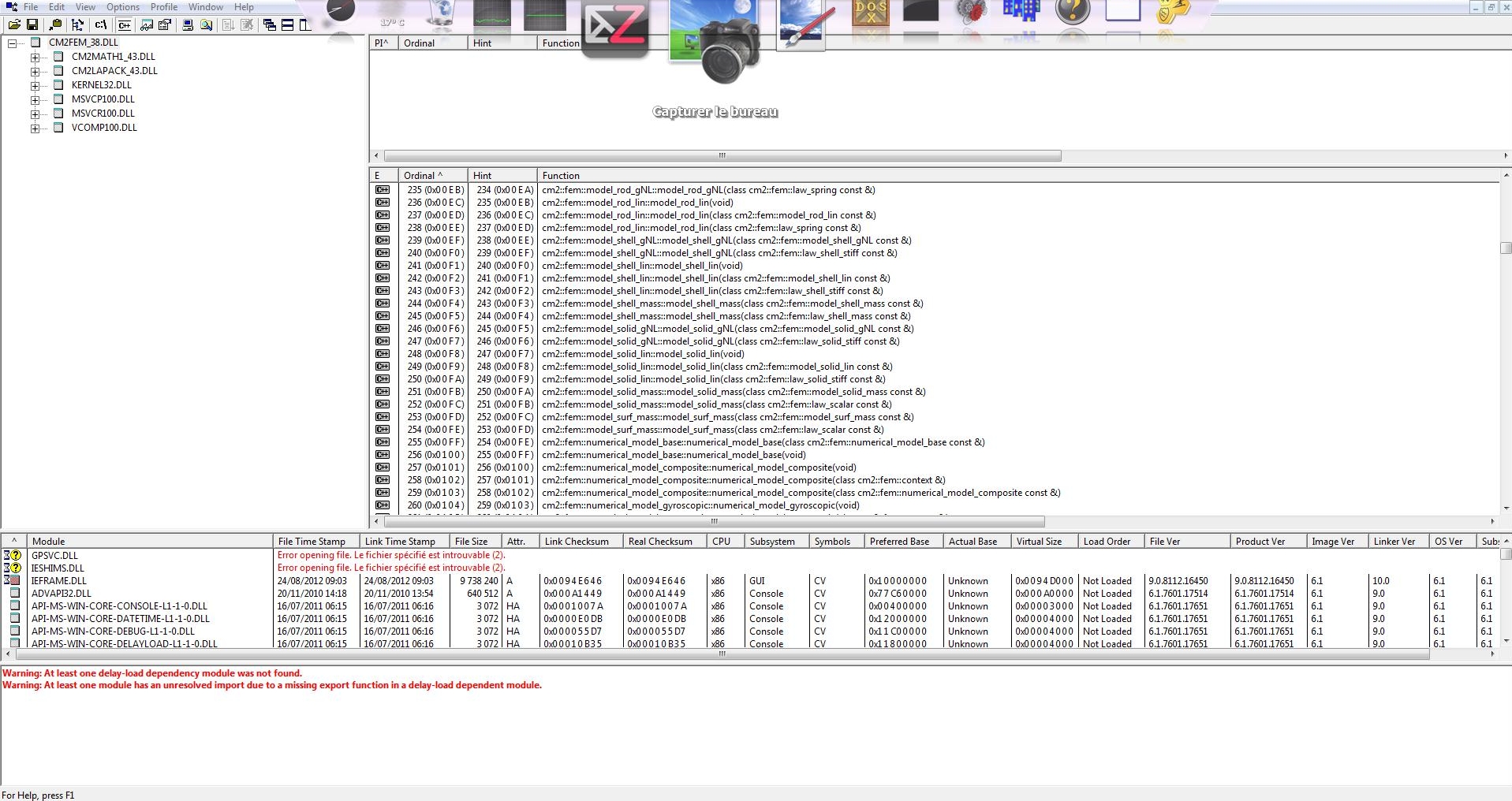Click the Tile Horizontally icon
The image size is (1512, 801).
coord(288,24)
